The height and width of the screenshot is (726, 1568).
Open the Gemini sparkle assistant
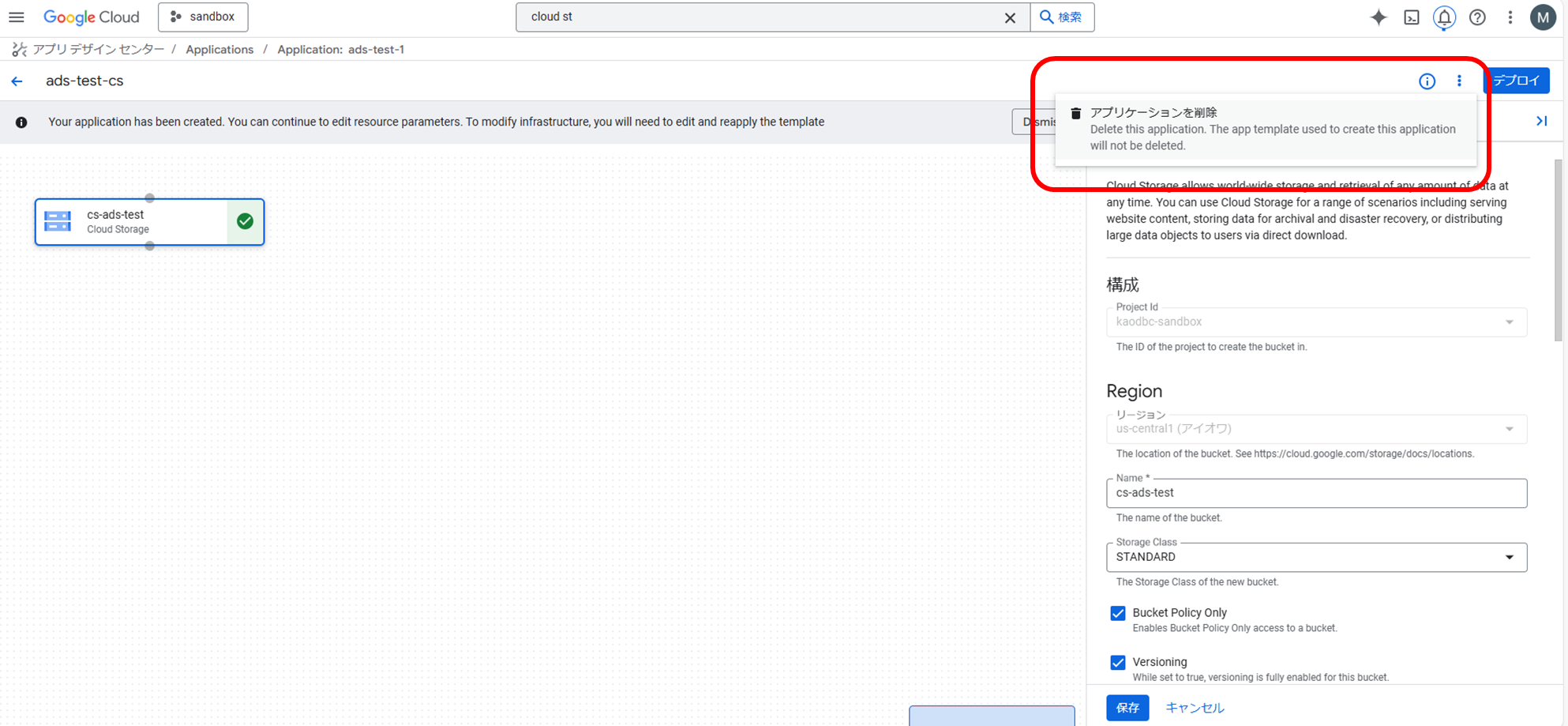tap(1379, 17)
